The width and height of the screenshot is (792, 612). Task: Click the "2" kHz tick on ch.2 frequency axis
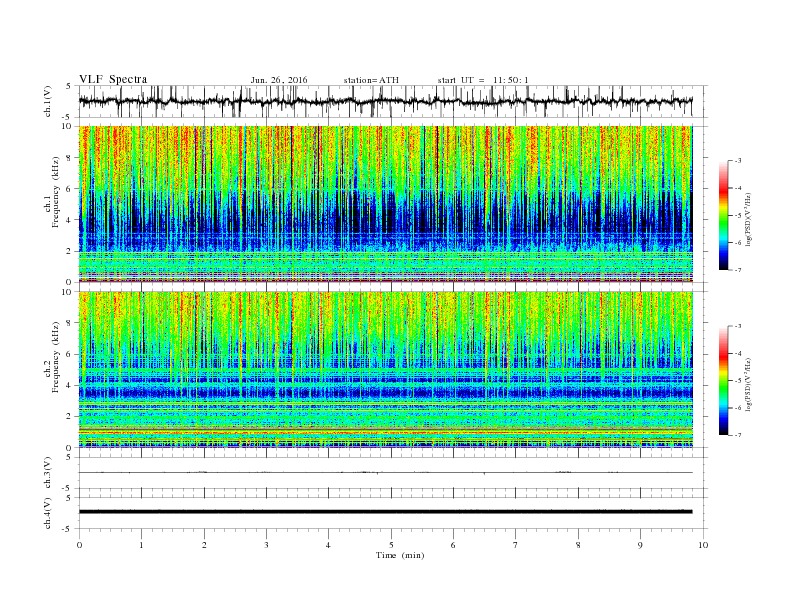(x=70, y=417)
